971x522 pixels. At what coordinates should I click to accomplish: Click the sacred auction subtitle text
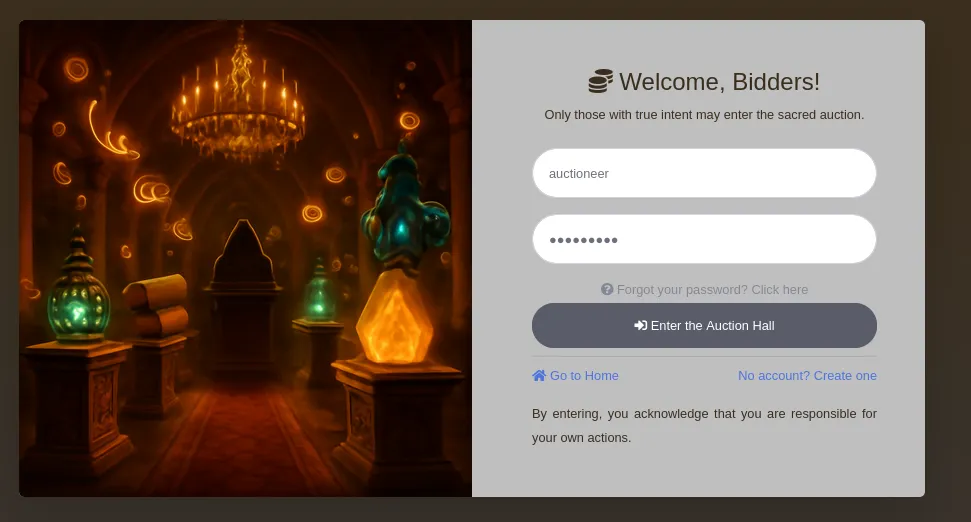(704, 115)
